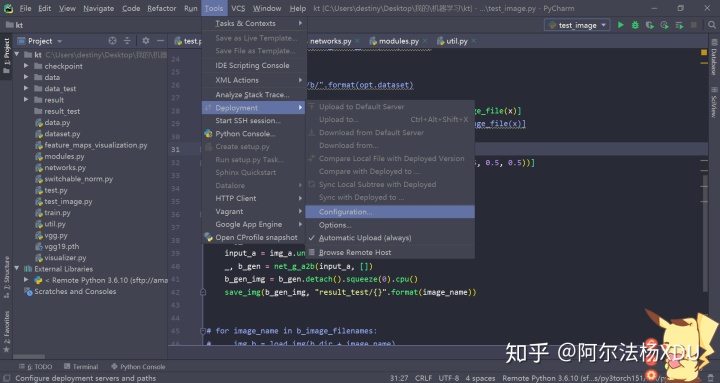Open the HTTP Client submenu

pos(254,198)
